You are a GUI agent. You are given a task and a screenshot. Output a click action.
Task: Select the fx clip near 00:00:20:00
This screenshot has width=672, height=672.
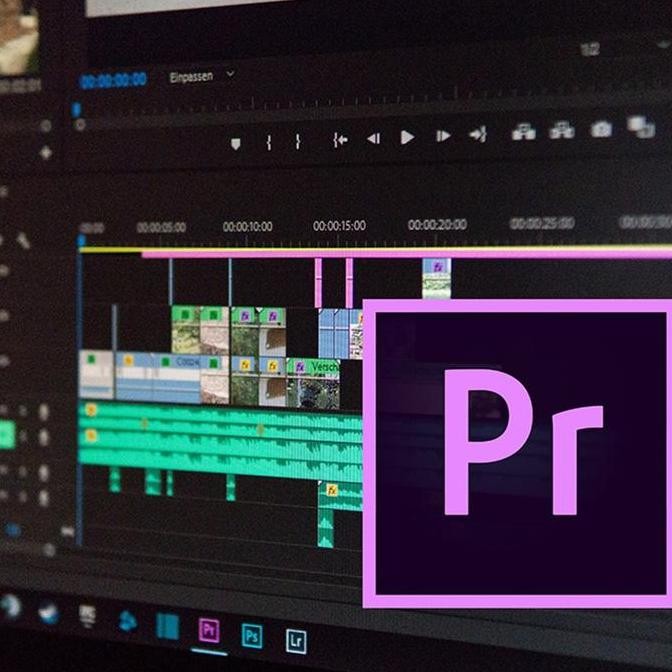coord(436,278)
